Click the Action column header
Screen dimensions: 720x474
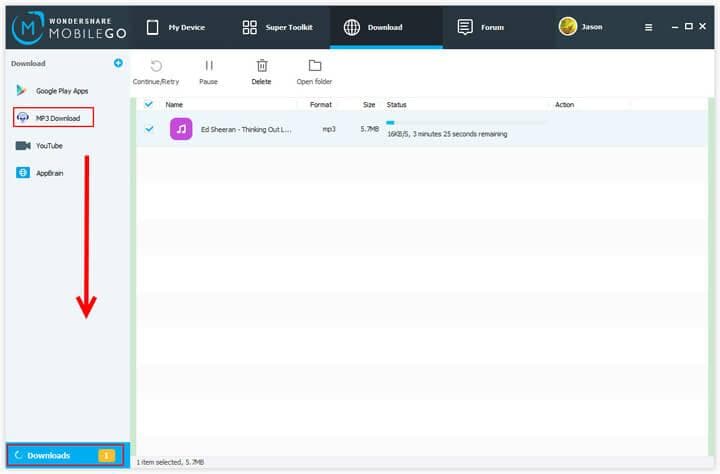[564, 105]
